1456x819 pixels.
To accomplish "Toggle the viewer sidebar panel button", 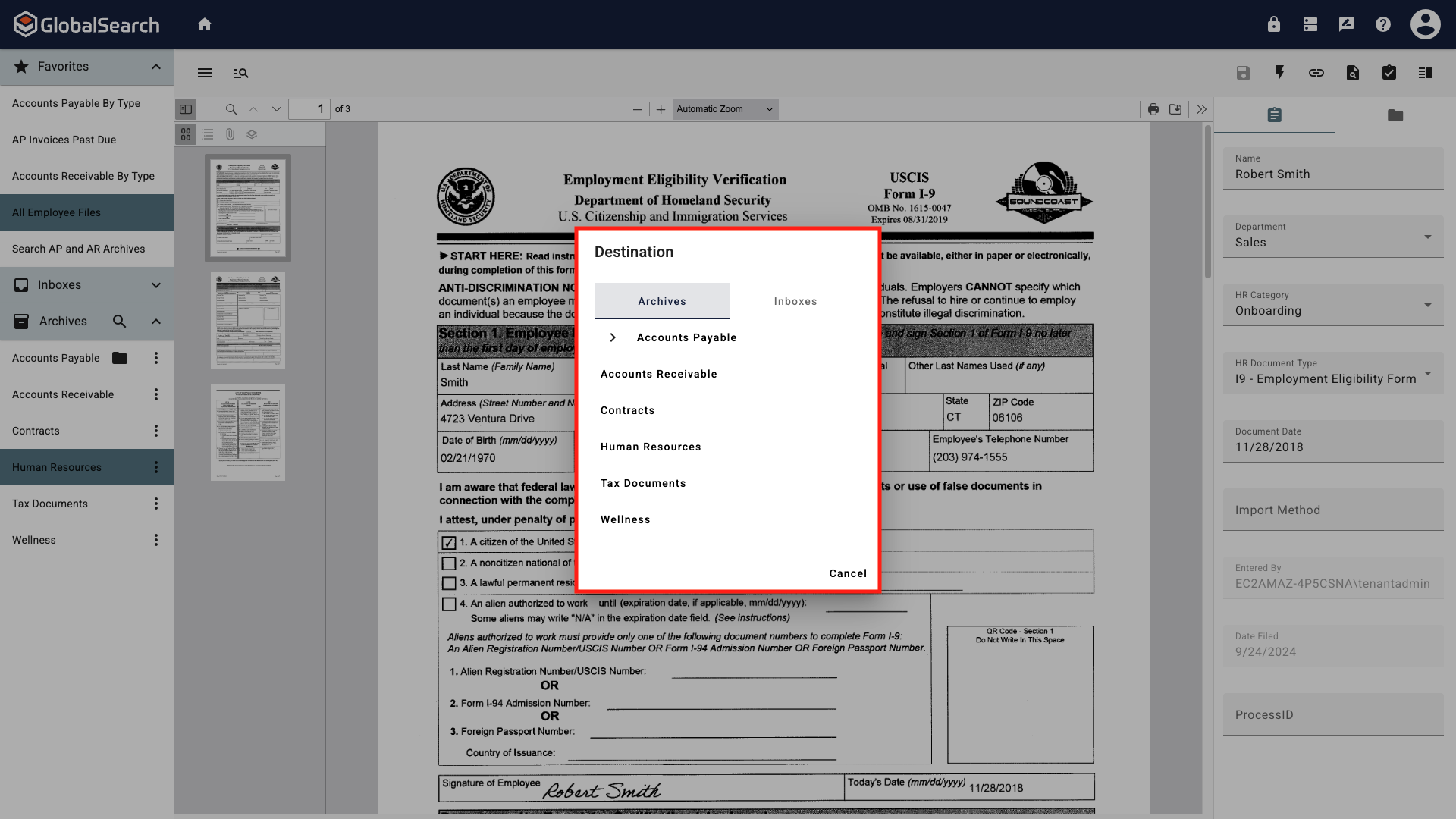I will point(186,108).
